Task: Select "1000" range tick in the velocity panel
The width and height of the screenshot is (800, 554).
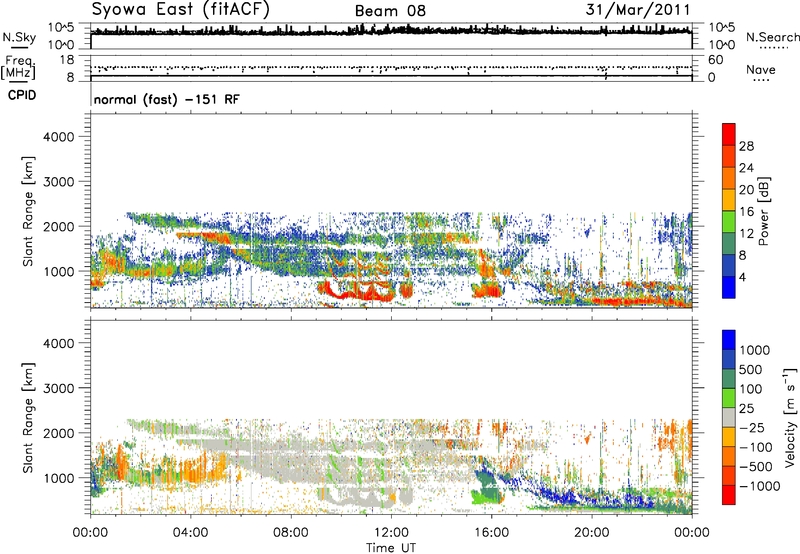Action: pyautogui.click(x=58, y=478)
